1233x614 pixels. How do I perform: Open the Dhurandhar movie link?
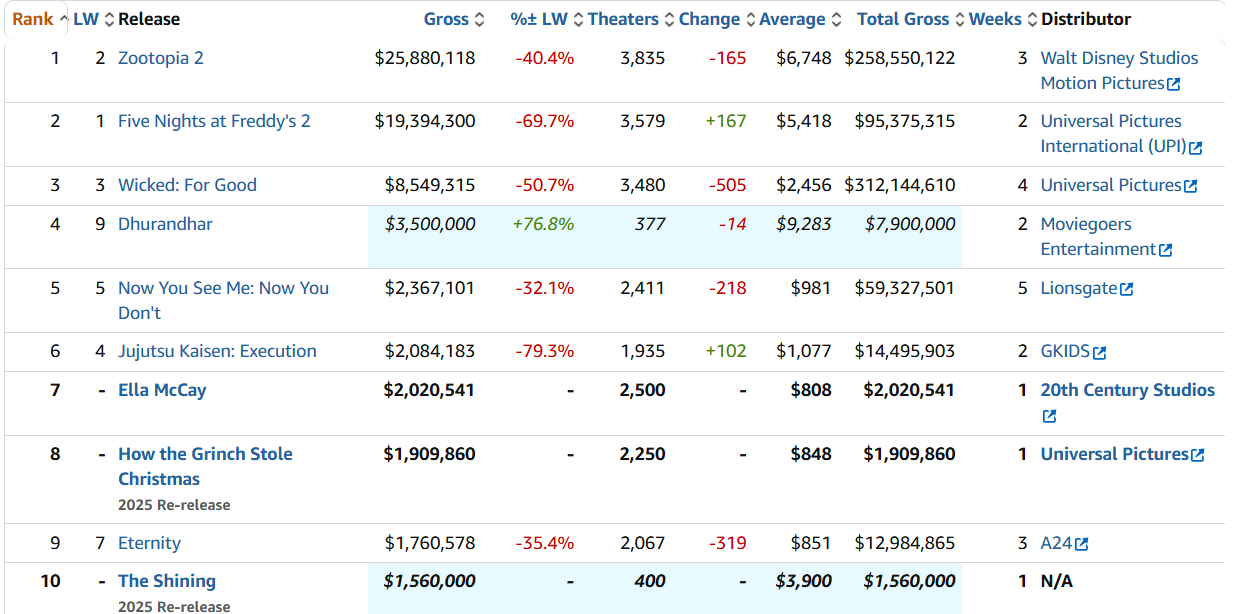[x=165, y=224]
